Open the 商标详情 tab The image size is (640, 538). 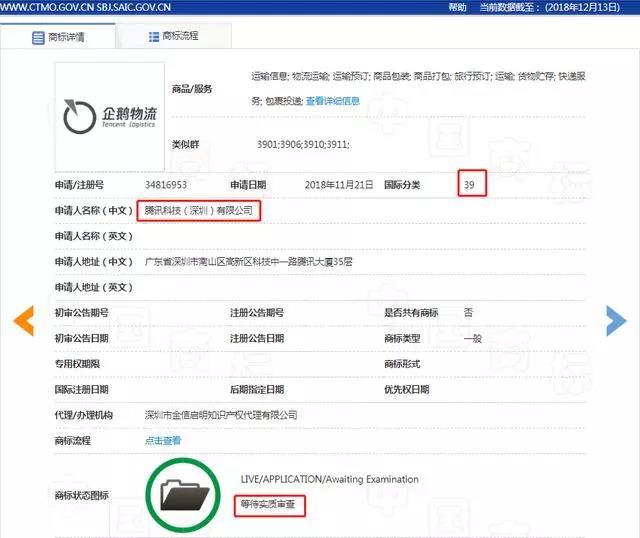coord(58,37)
